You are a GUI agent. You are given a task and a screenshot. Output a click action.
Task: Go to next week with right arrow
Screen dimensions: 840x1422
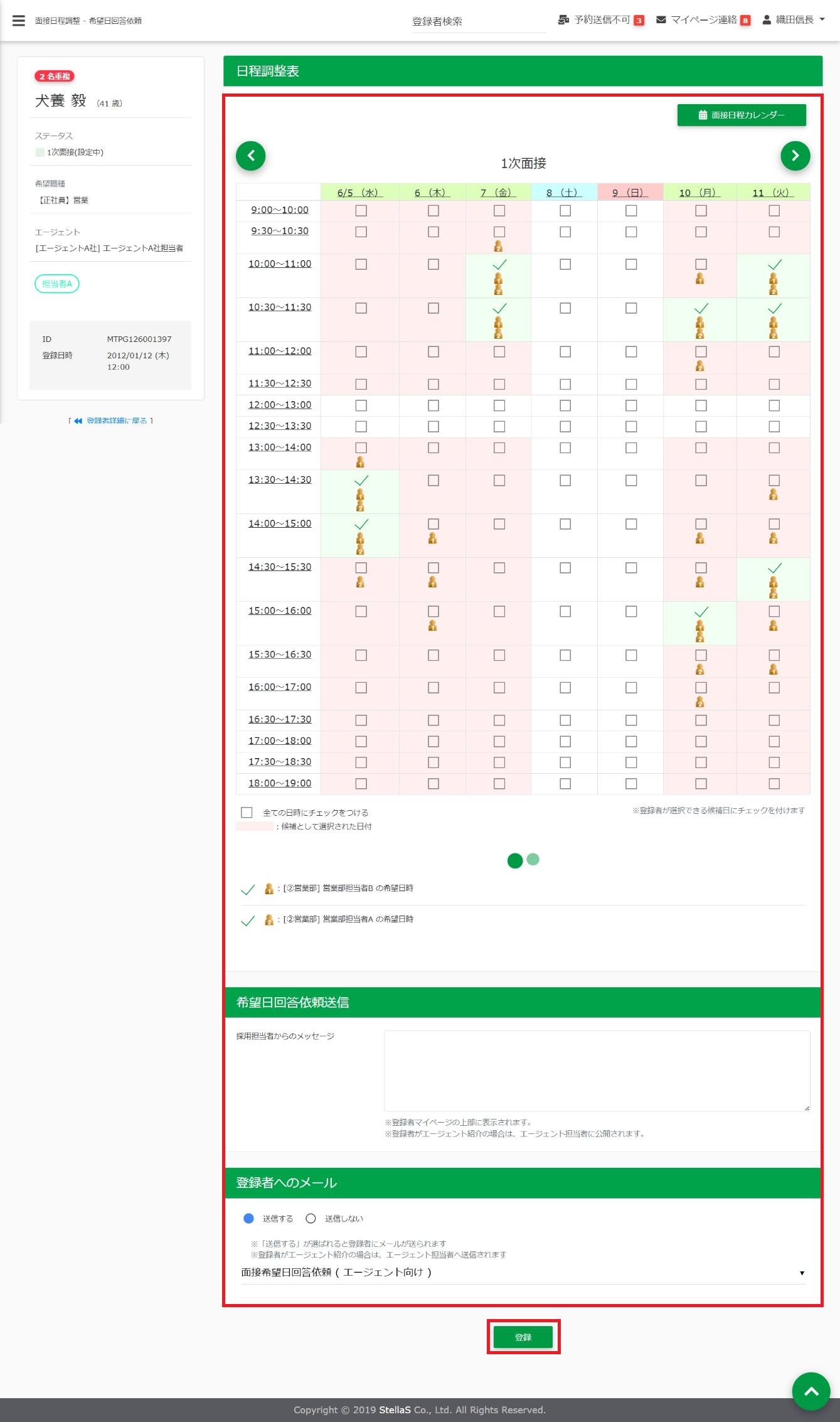point(795,156)
